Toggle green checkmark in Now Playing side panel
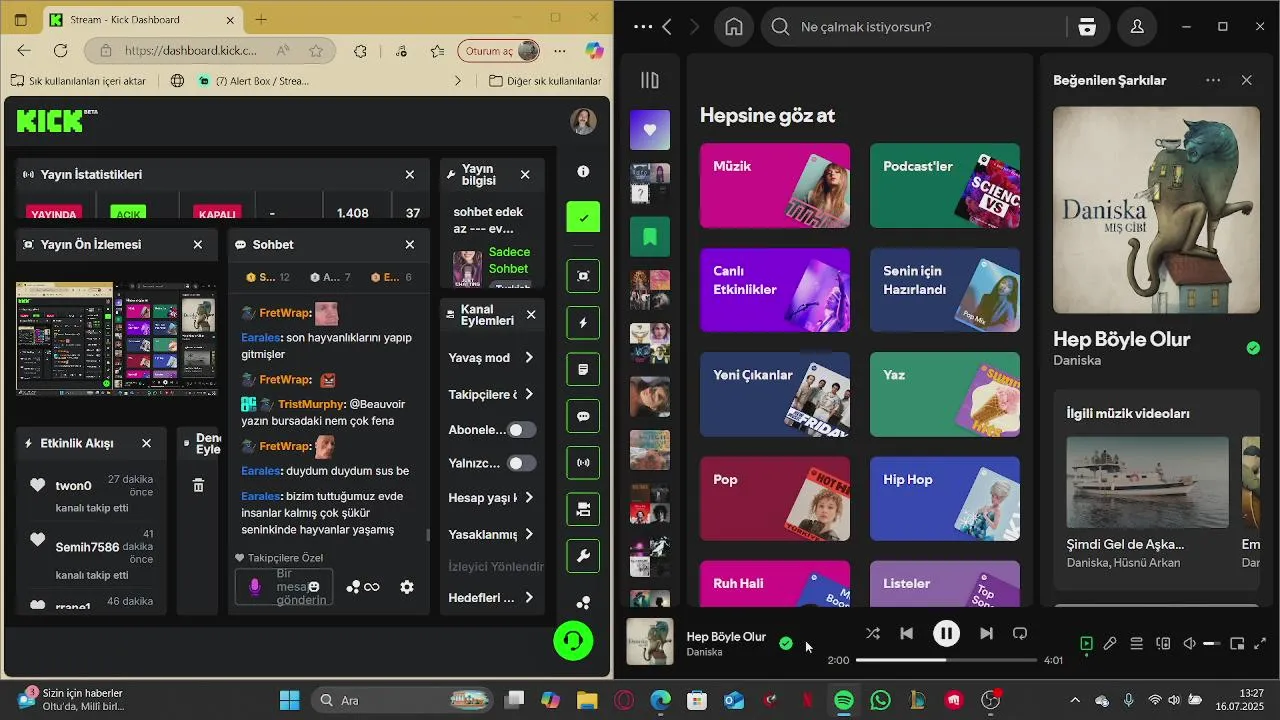The image size is (1280, 720). coord(1253,348)
